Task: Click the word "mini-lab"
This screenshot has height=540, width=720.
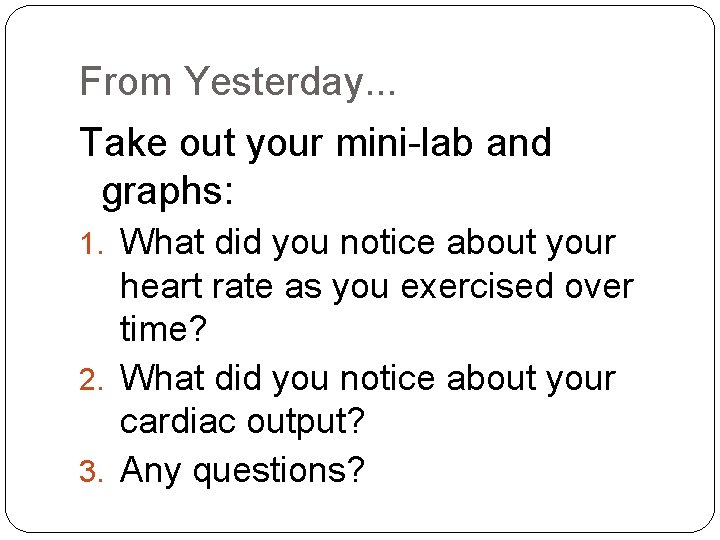Action: pos(405,142)
